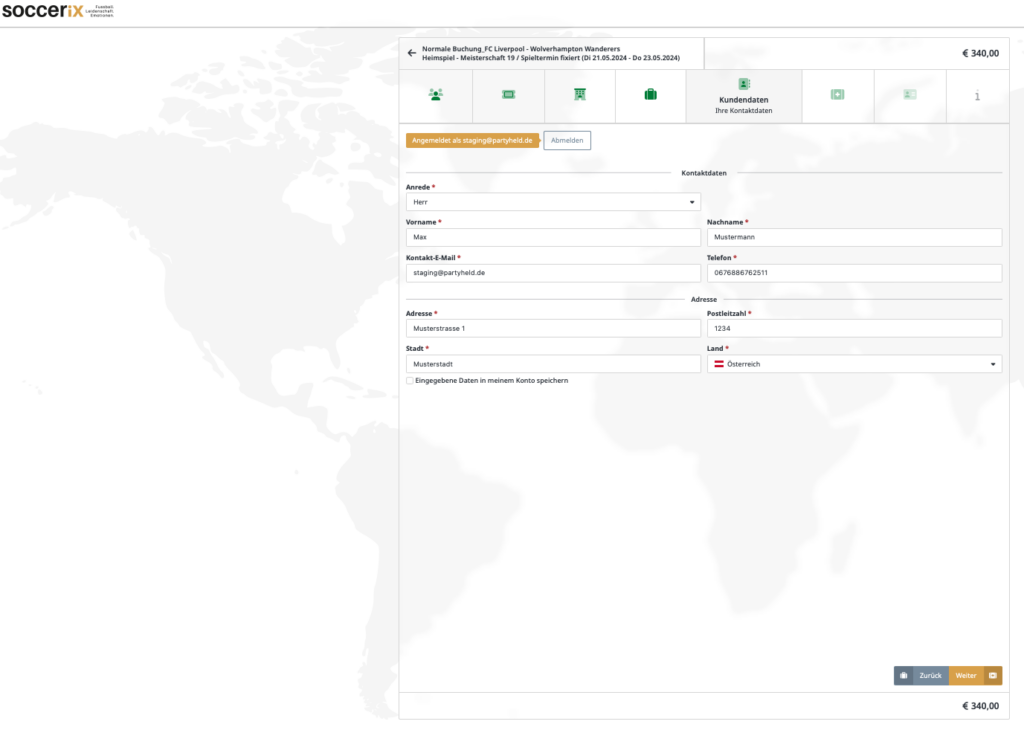This screenshot has height=730, width=1024.
Task: Go to the ID card step icon
Action: point(910,95)
